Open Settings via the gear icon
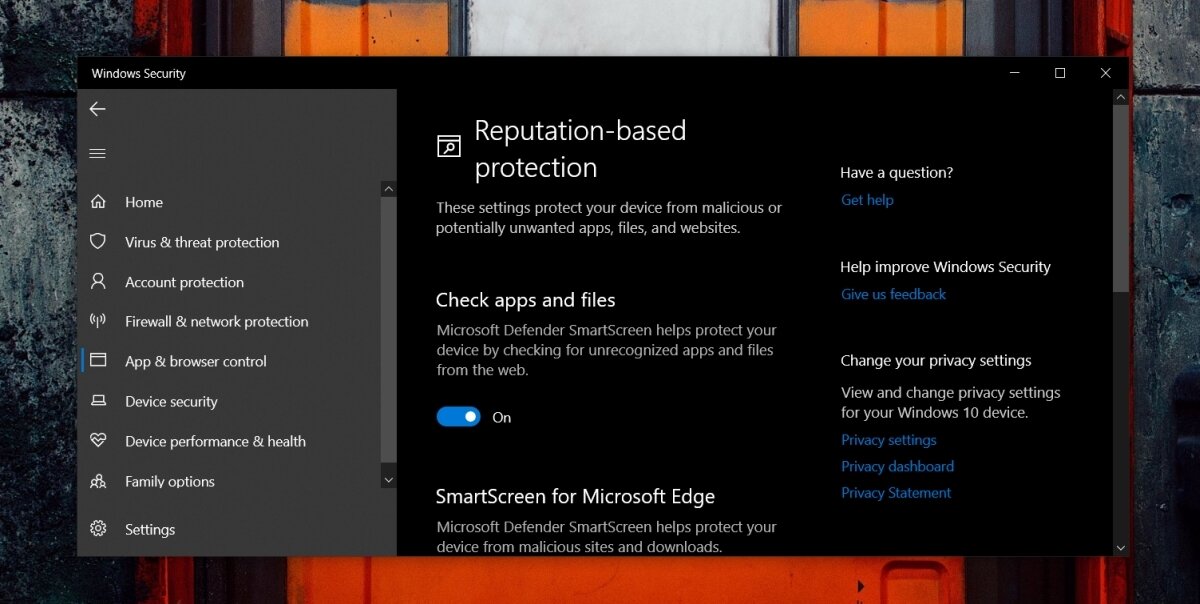 (97, 529)
